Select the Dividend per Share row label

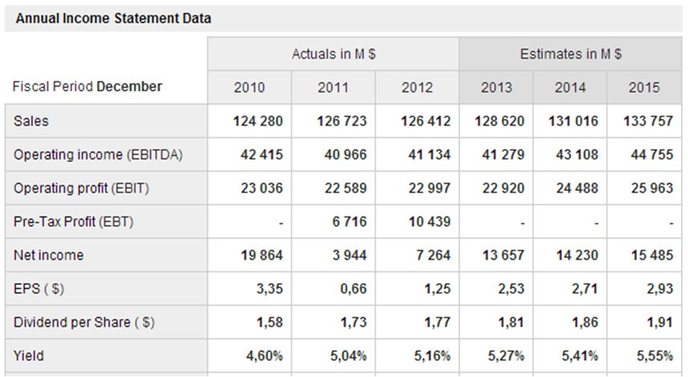(x=84, y=322)
